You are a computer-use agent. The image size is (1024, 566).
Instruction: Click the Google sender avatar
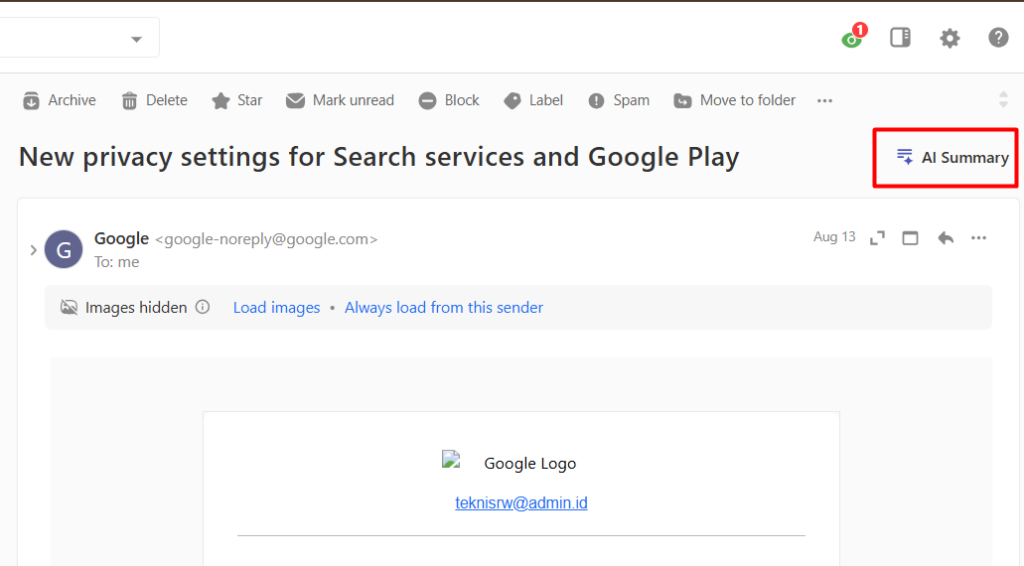pos(63,249)
